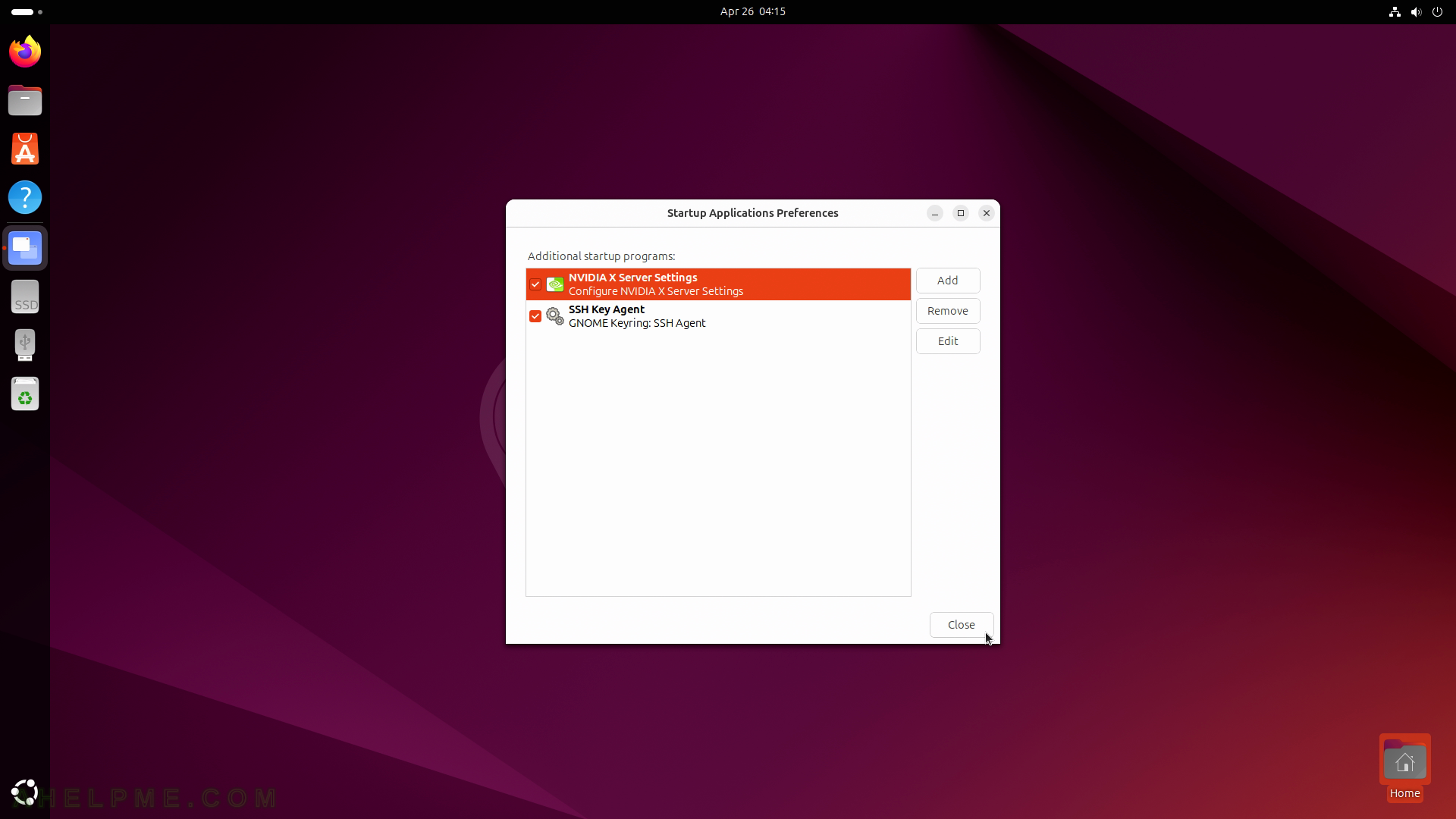
Task: Maximize the Startup Applications Preferences window
Action: coord(961,213)
